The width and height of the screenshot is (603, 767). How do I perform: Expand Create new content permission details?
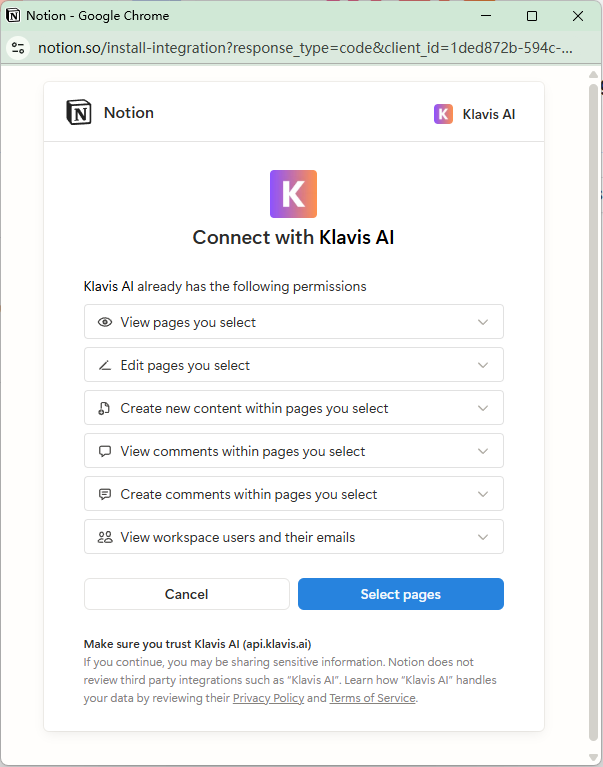pos(483,408)
